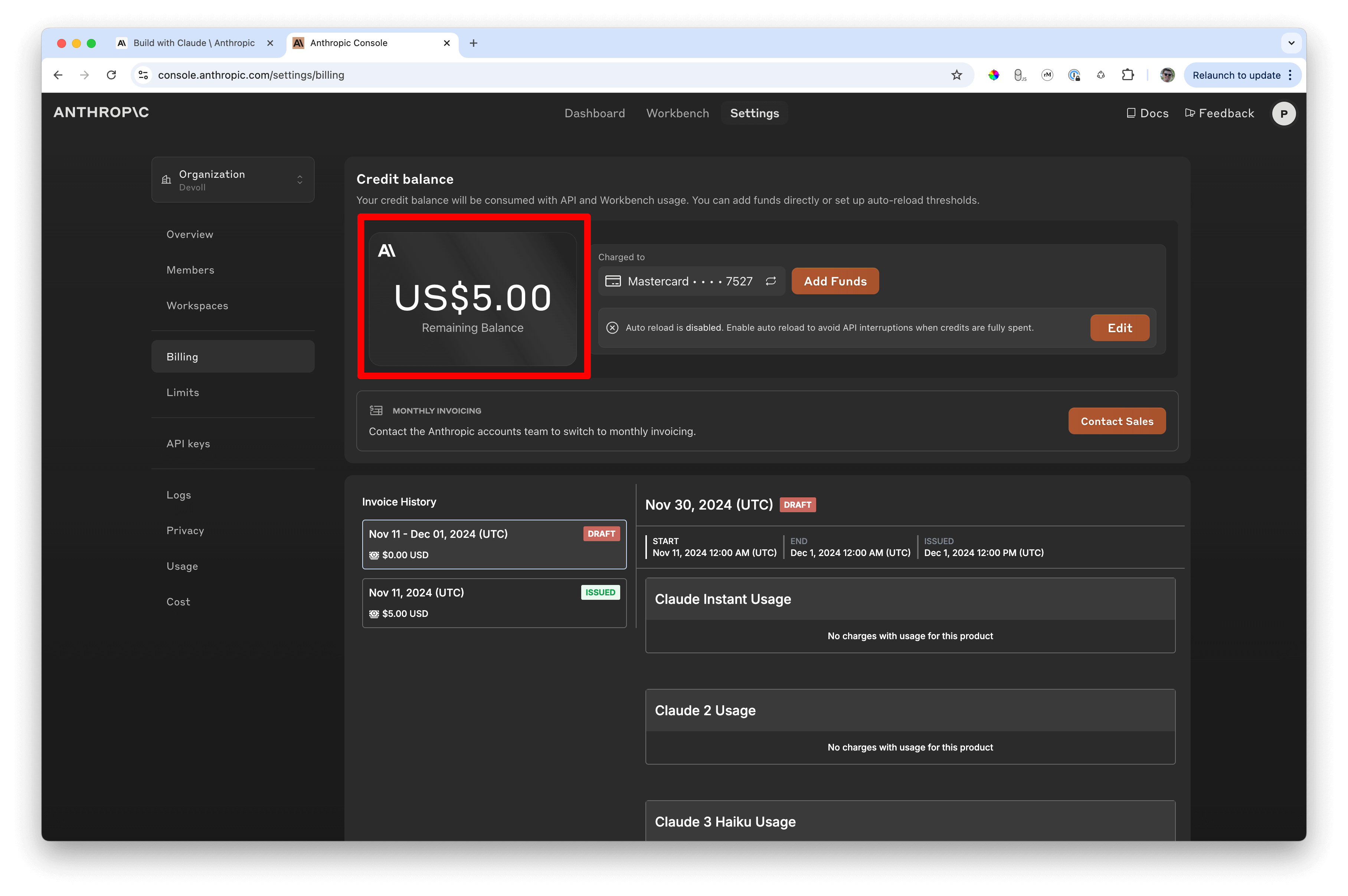Click the Claude Instant Usage heading

[x=722, y=599]
